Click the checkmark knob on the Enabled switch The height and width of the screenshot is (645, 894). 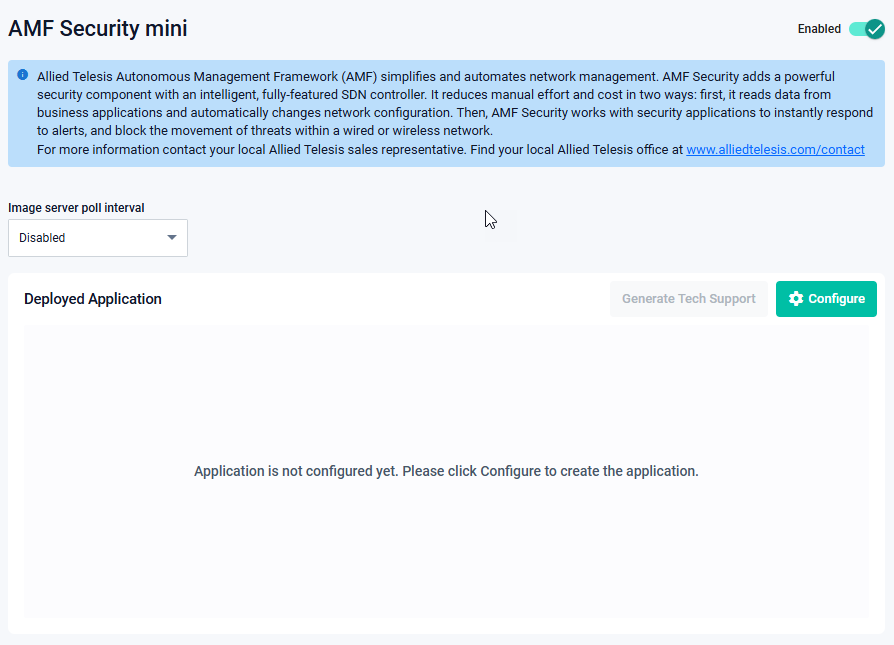(x=875, y=29)
